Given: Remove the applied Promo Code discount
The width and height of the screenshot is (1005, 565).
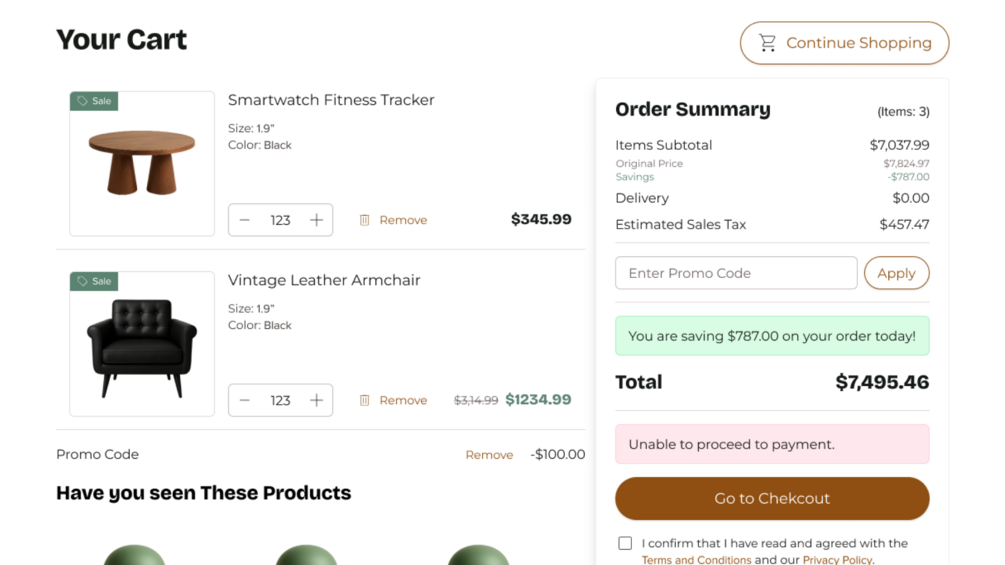Looking at the screenshot, I should click(489, 455).
